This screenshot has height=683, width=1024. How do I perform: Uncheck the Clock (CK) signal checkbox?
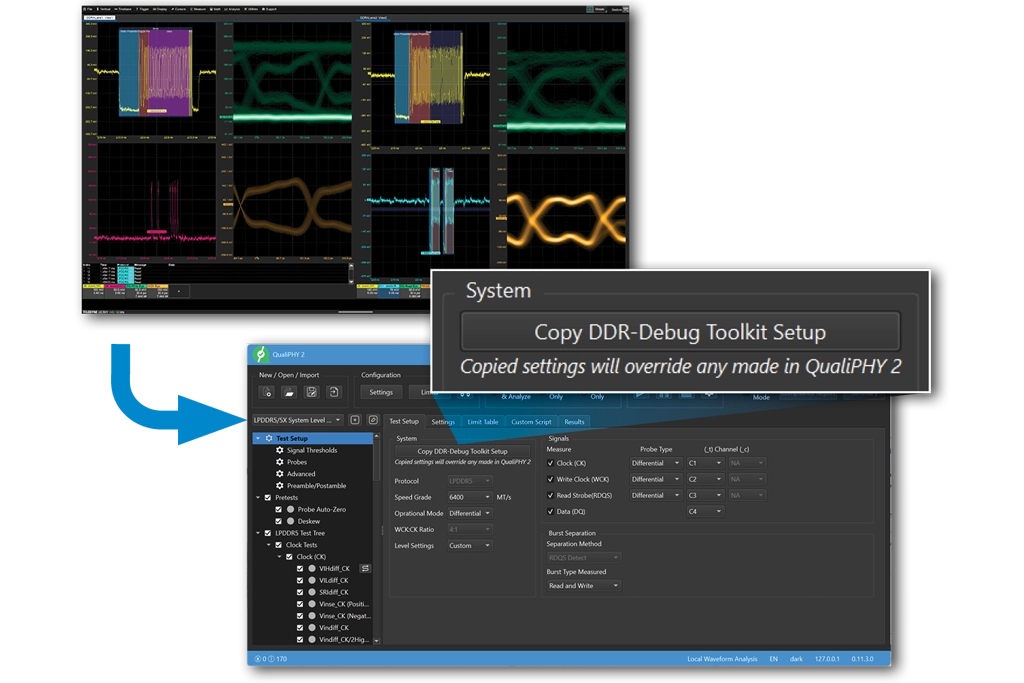click(551, 463)
